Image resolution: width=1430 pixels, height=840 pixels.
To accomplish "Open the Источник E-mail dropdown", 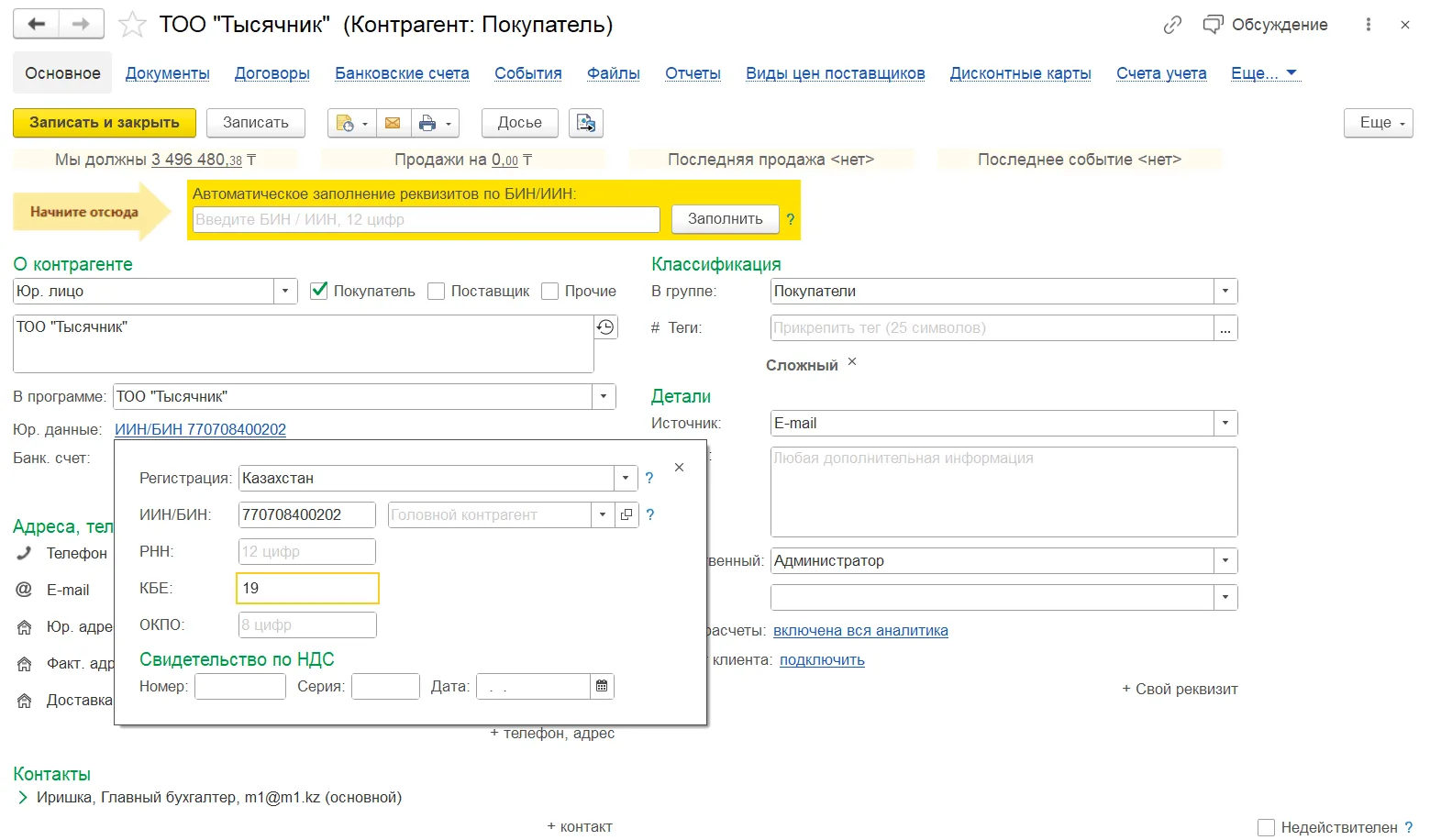I will tap(1225, 424).
